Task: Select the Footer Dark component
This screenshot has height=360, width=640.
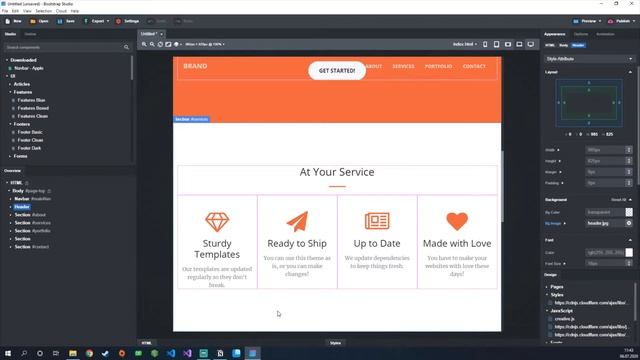Action: point(29,148)
